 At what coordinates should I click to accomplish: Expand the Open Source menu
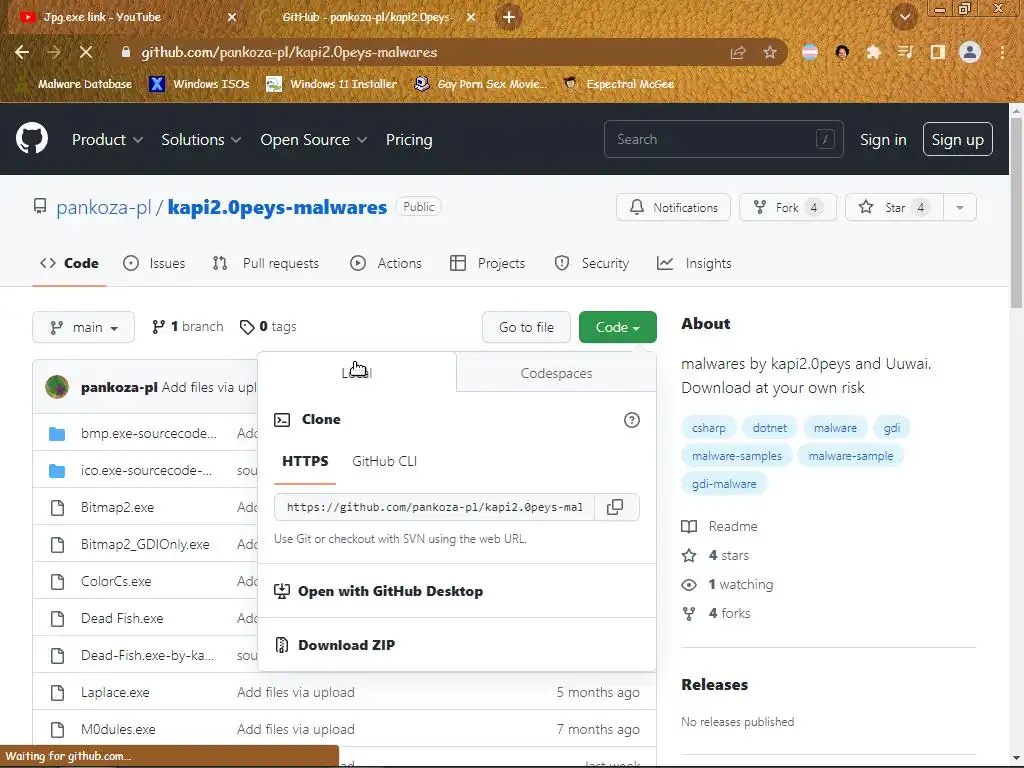pyautogui.click(x=313, y=139)
